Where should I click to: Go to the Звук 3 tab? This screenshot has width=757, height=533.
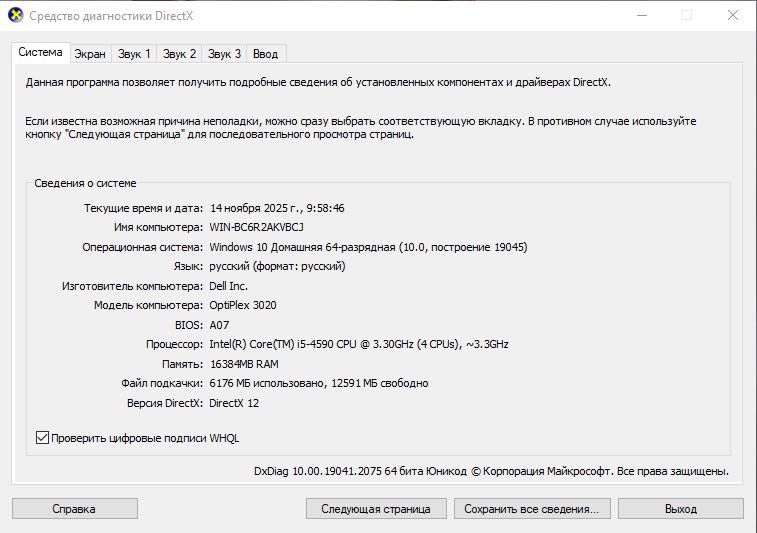click(x=224, y=54)
